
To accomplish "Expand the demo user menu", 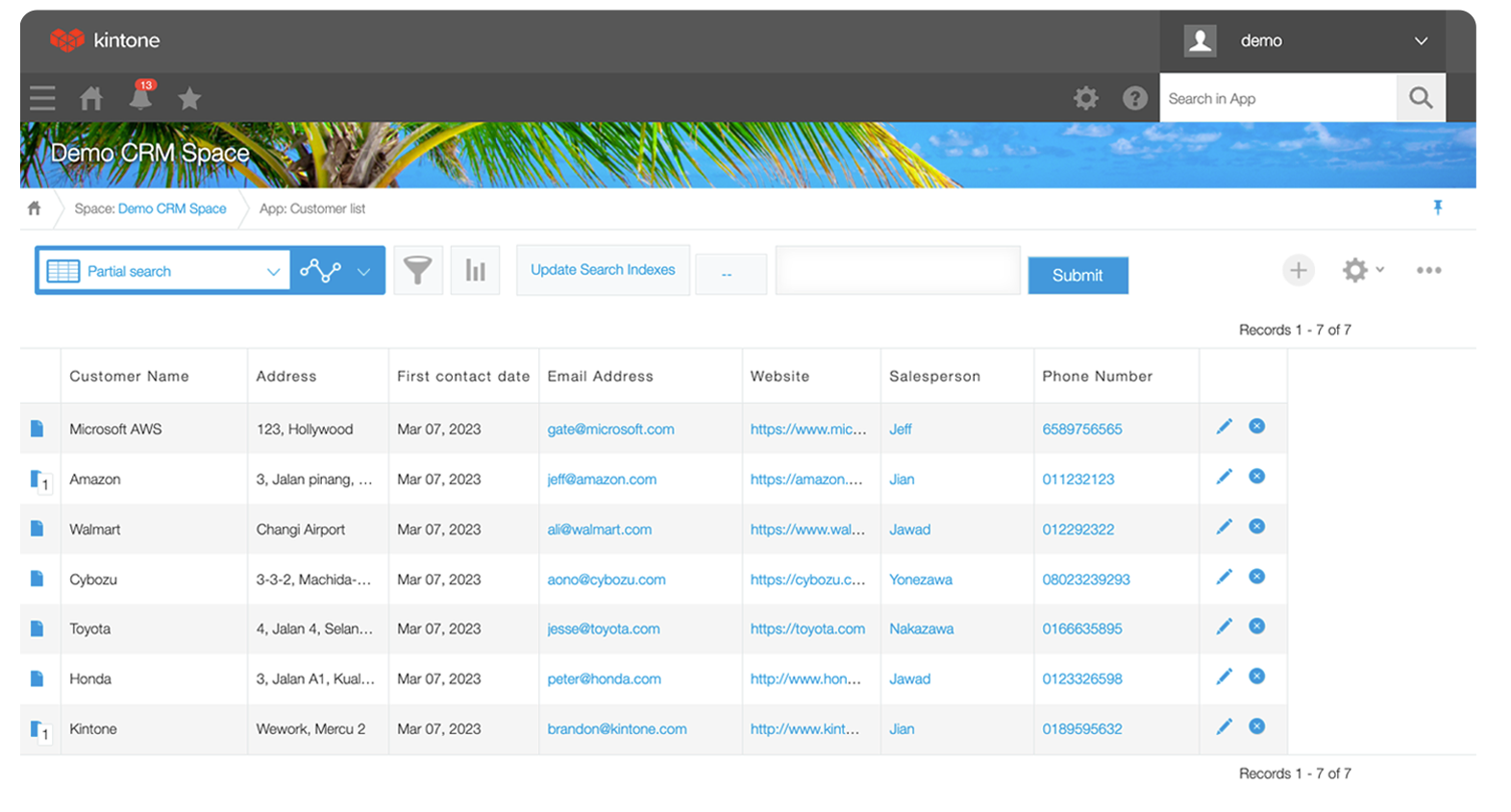I will (1303, 40).
